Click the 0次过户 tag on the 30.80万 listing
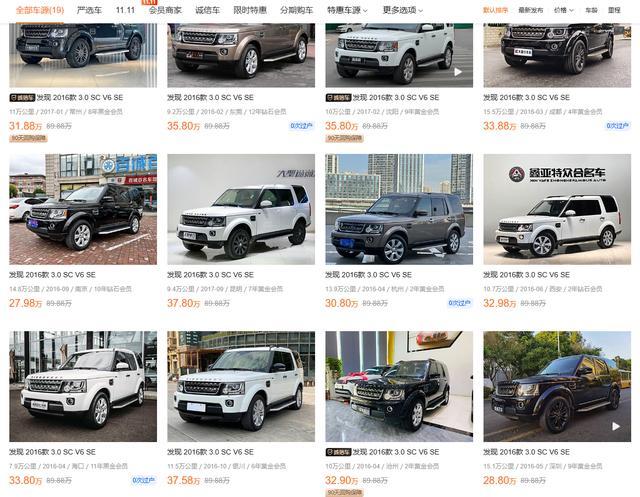This screenshot has height=497, width=640. coord(460,303)
